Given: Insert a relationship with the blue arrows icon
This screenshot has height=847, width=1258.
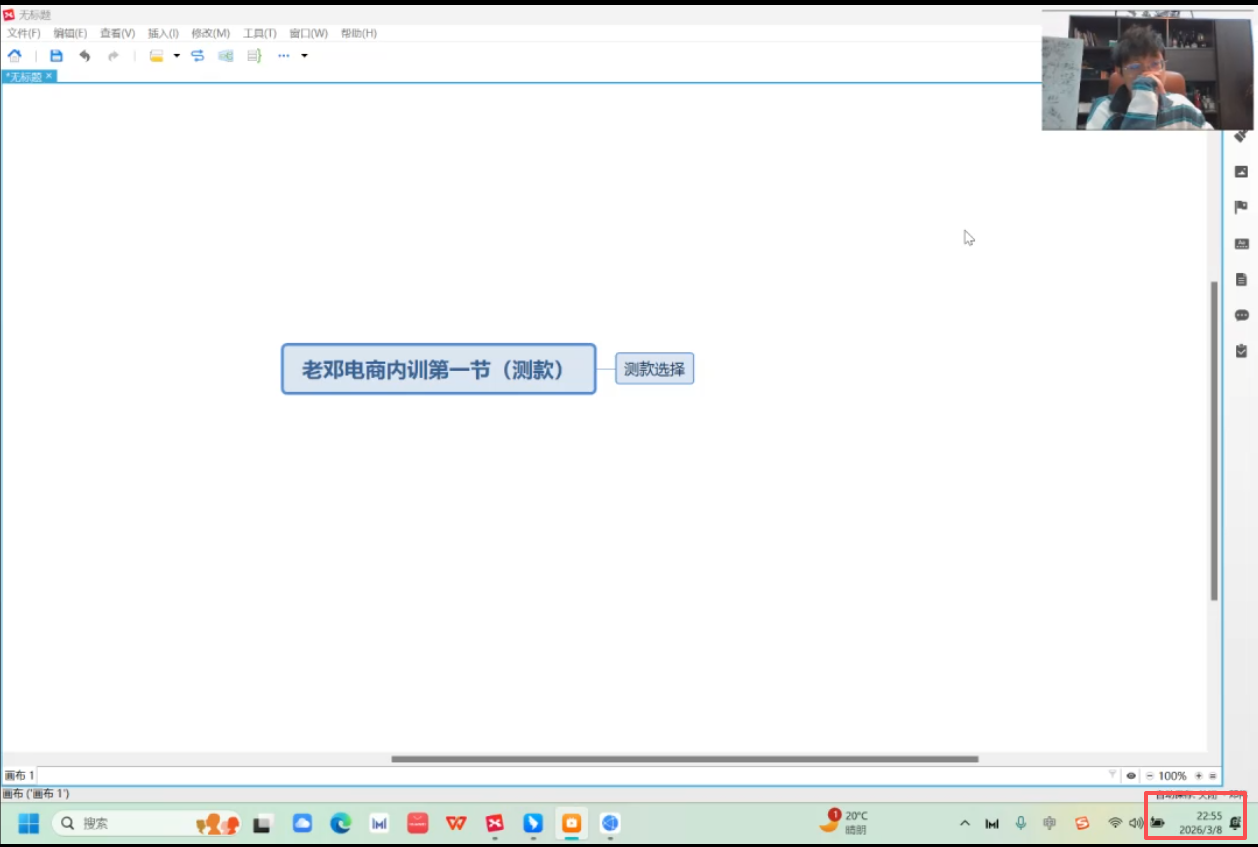Looking at the screenshot, I should (198, 56).
